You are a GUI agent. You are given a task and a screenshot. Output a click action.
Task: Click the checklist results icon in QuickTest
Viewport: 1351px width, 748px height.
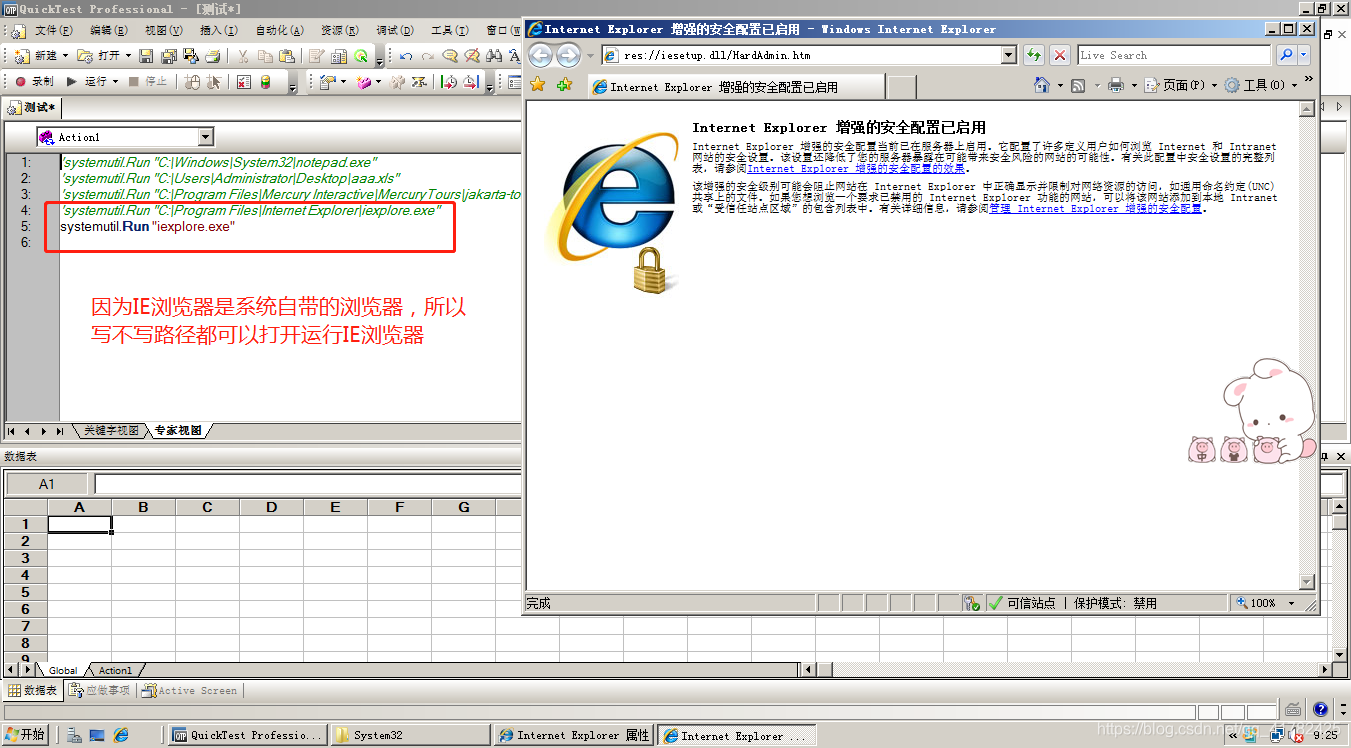[x=243, y=81]
